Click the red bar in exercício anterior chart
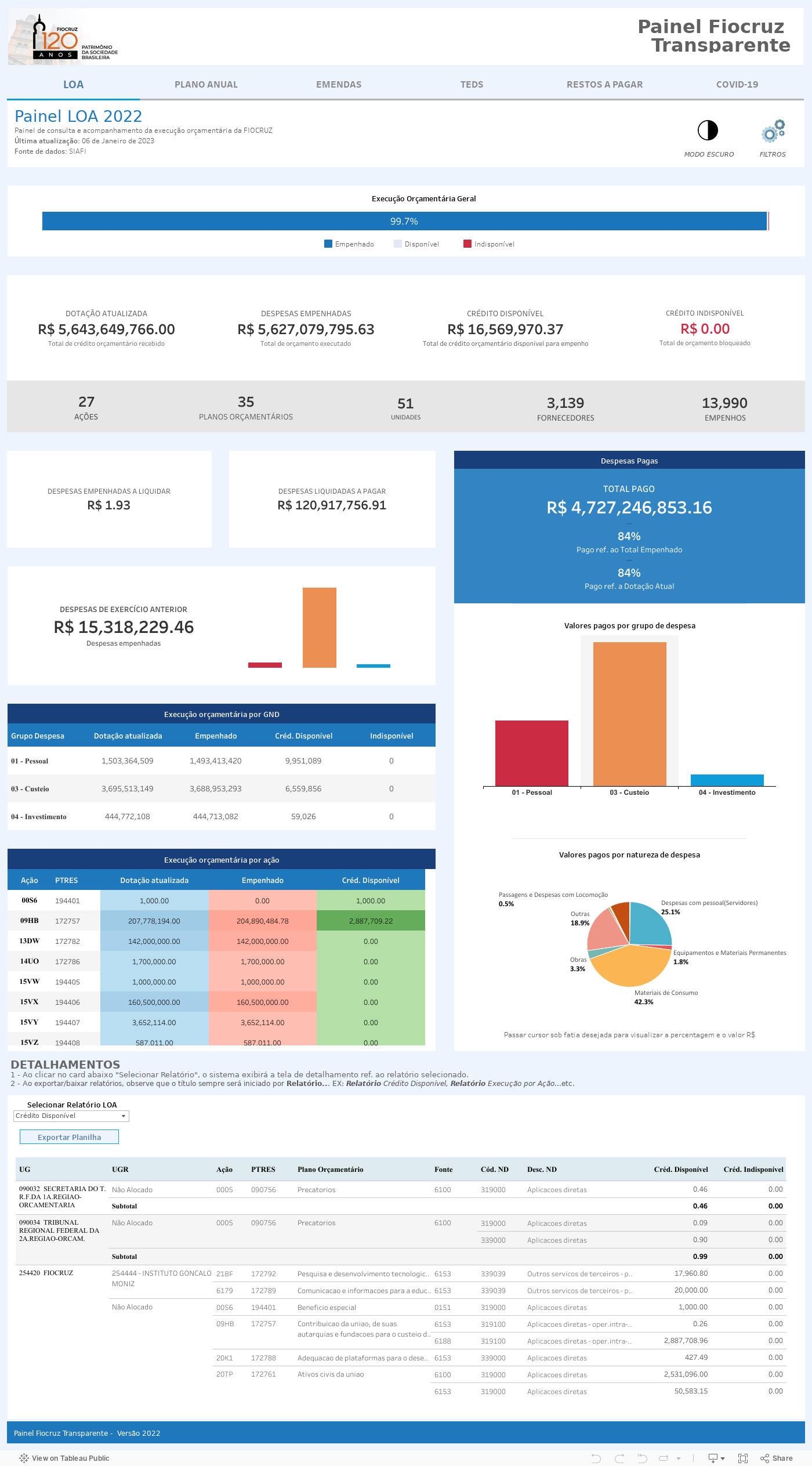 pyautogui.click(x=265, y=665)
